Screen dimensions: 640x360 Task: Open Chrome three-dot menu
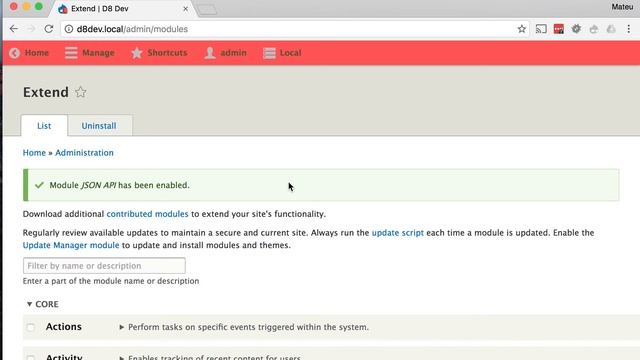629,29
